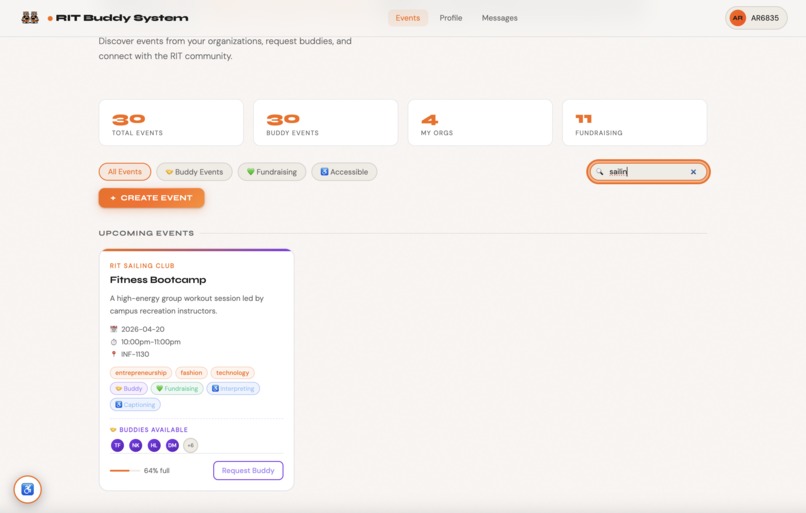Switch to the Events tab
Screen dimensions: 806x513
point(408,18)
